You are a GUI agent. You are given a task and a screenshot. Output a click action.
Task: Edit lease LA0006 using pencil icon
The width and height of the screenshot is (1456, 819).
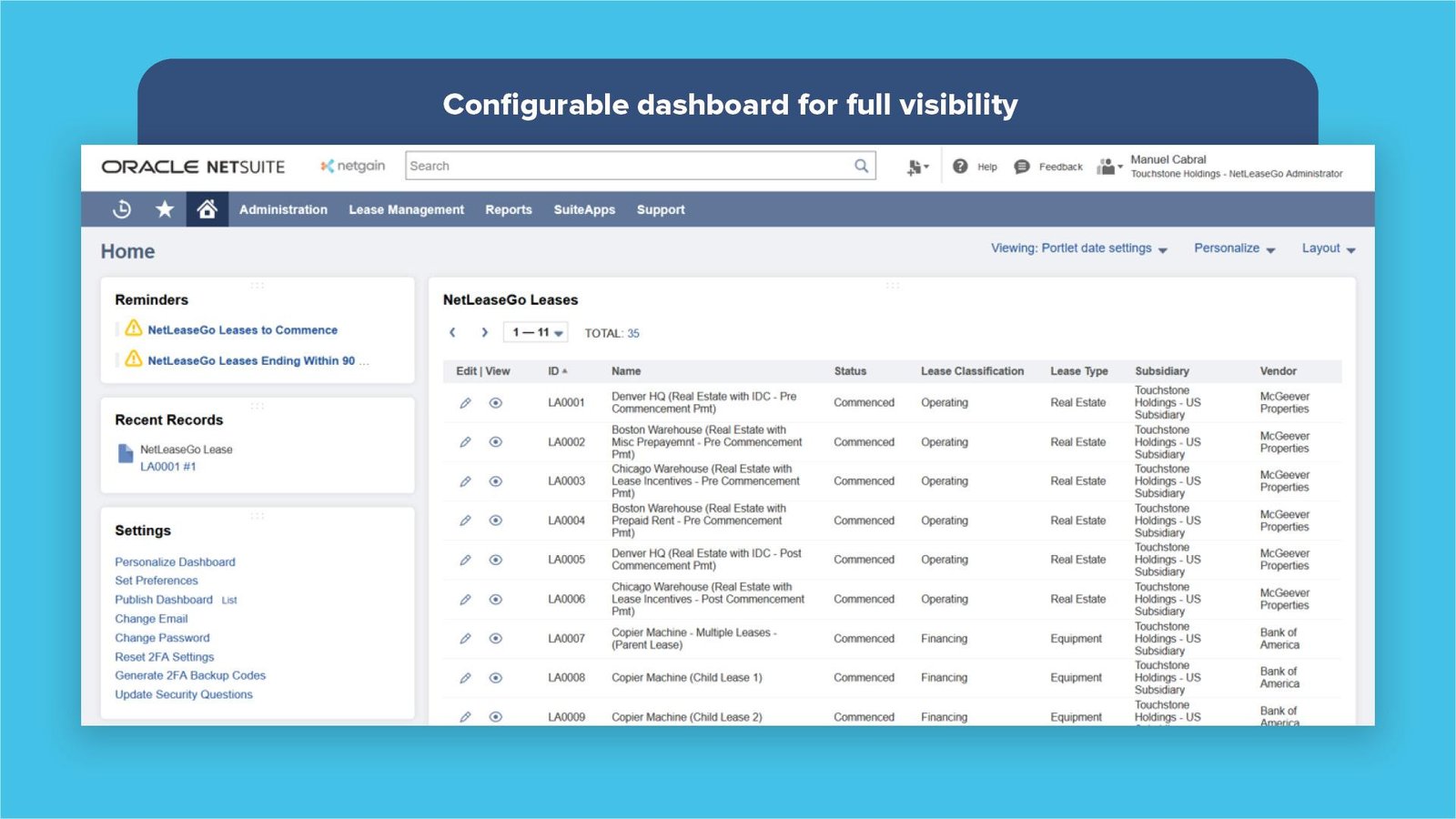[x=465, y=599]
